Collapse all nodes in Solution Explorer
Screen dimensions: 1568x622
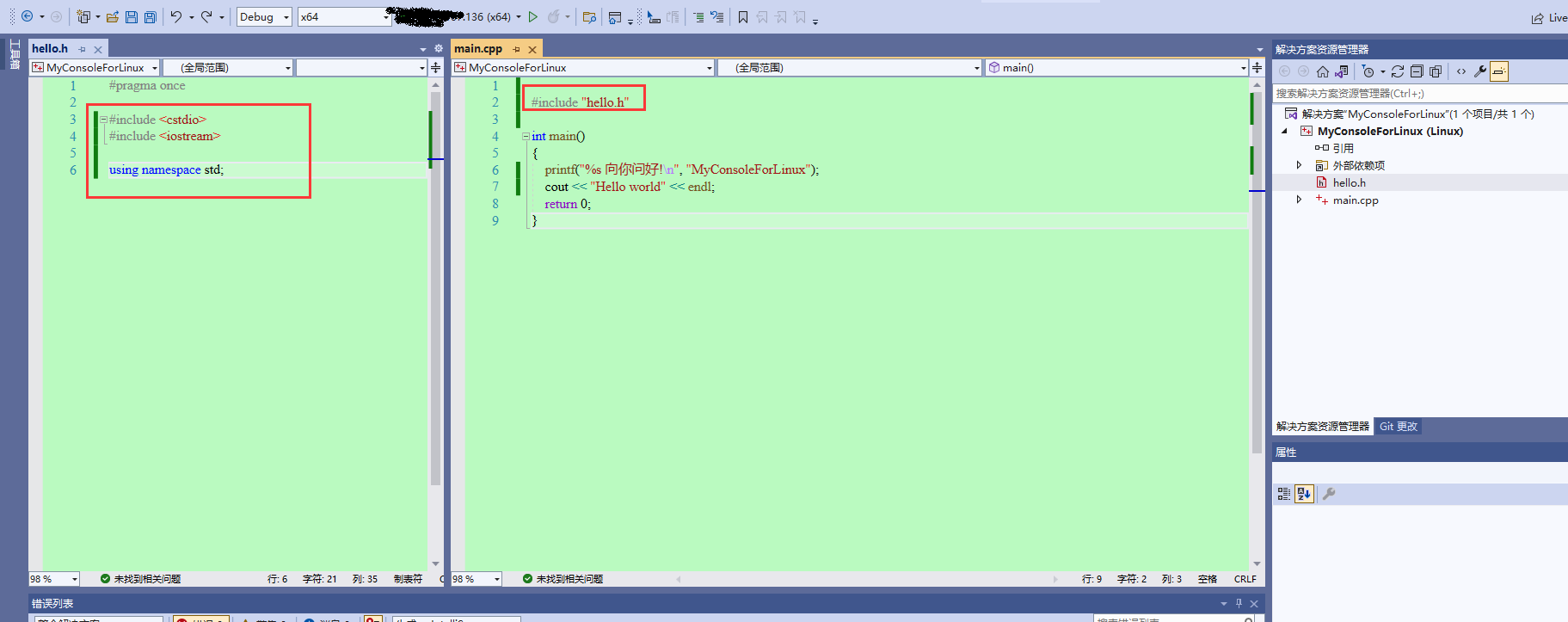pyautogui.click(x=1417, y=71)
